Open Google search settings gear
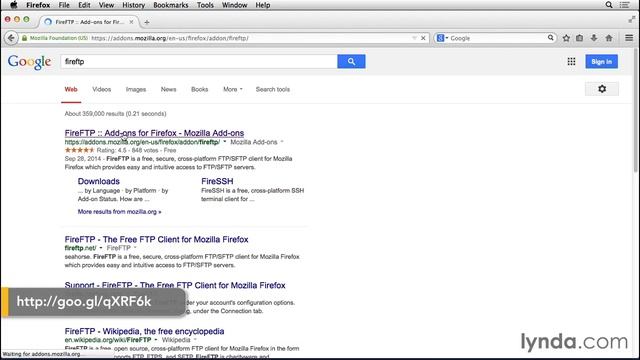Image resolution: width=640 pixels, height=360 pixels. coord(602,89)
